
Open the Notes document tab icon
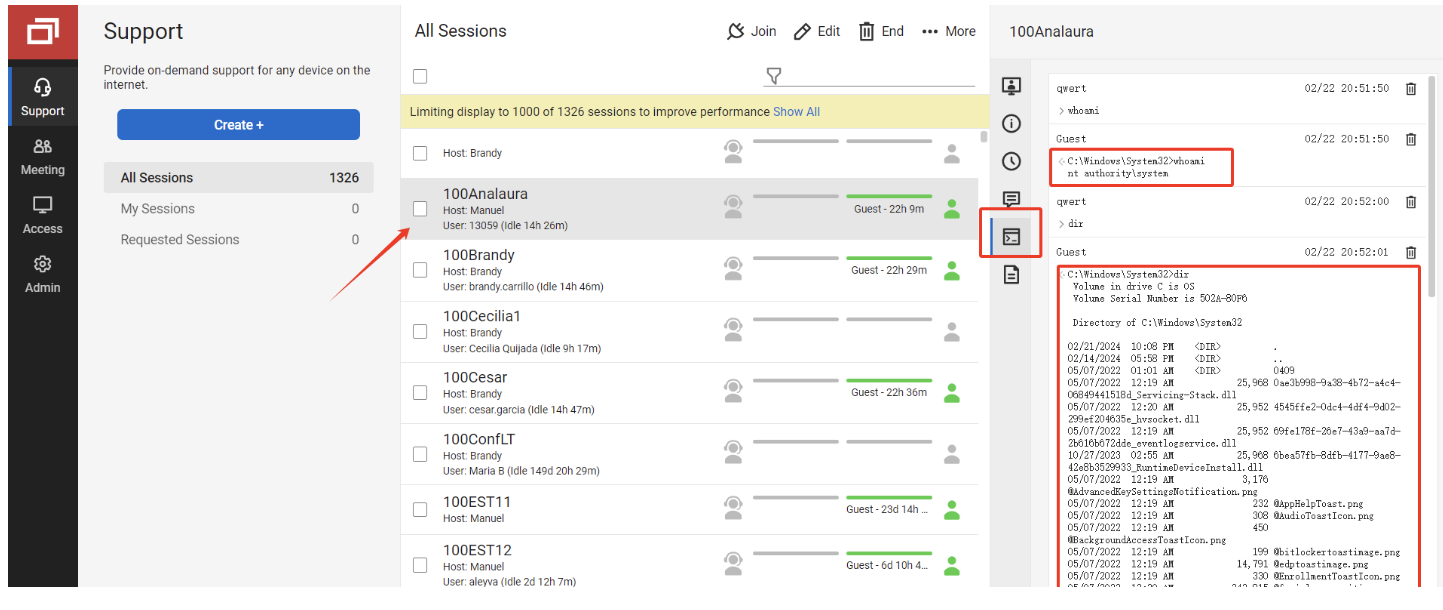[1011, 274]
